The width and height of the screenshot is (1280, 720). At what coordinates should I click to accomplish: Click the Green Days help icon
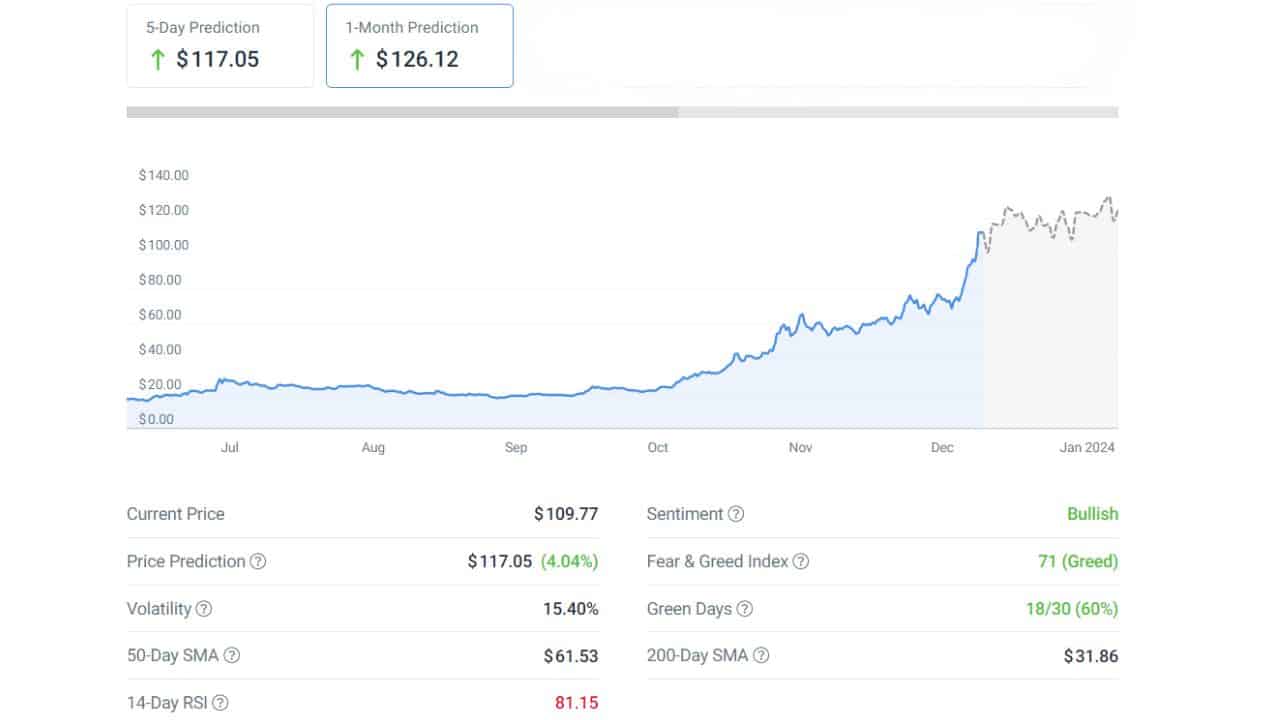click(x=745, y=609)
